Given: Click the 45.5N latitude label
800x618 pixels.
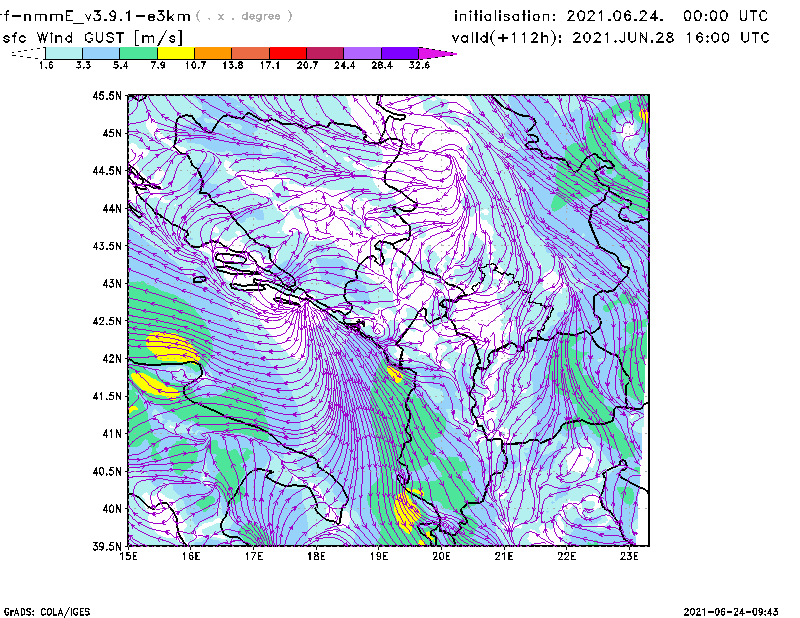Looking at the screenshot, I should [107, 95].
